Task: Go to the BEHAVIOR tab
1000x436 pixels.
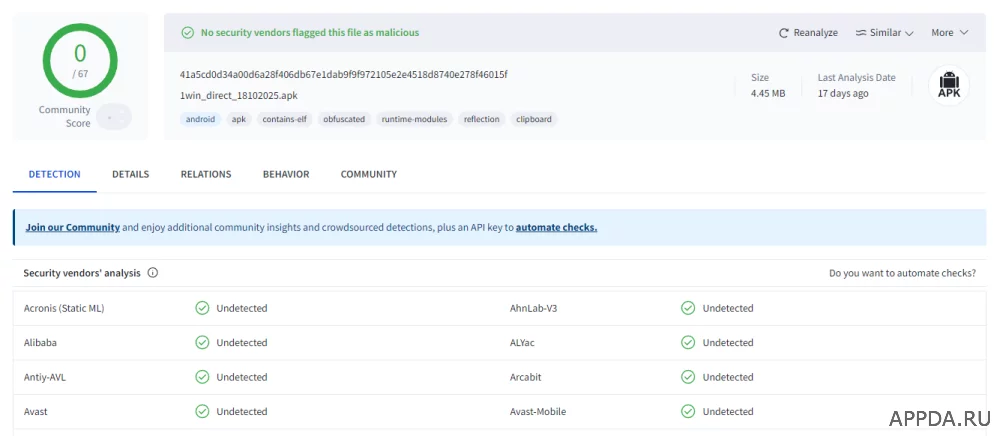Action: 286,175
